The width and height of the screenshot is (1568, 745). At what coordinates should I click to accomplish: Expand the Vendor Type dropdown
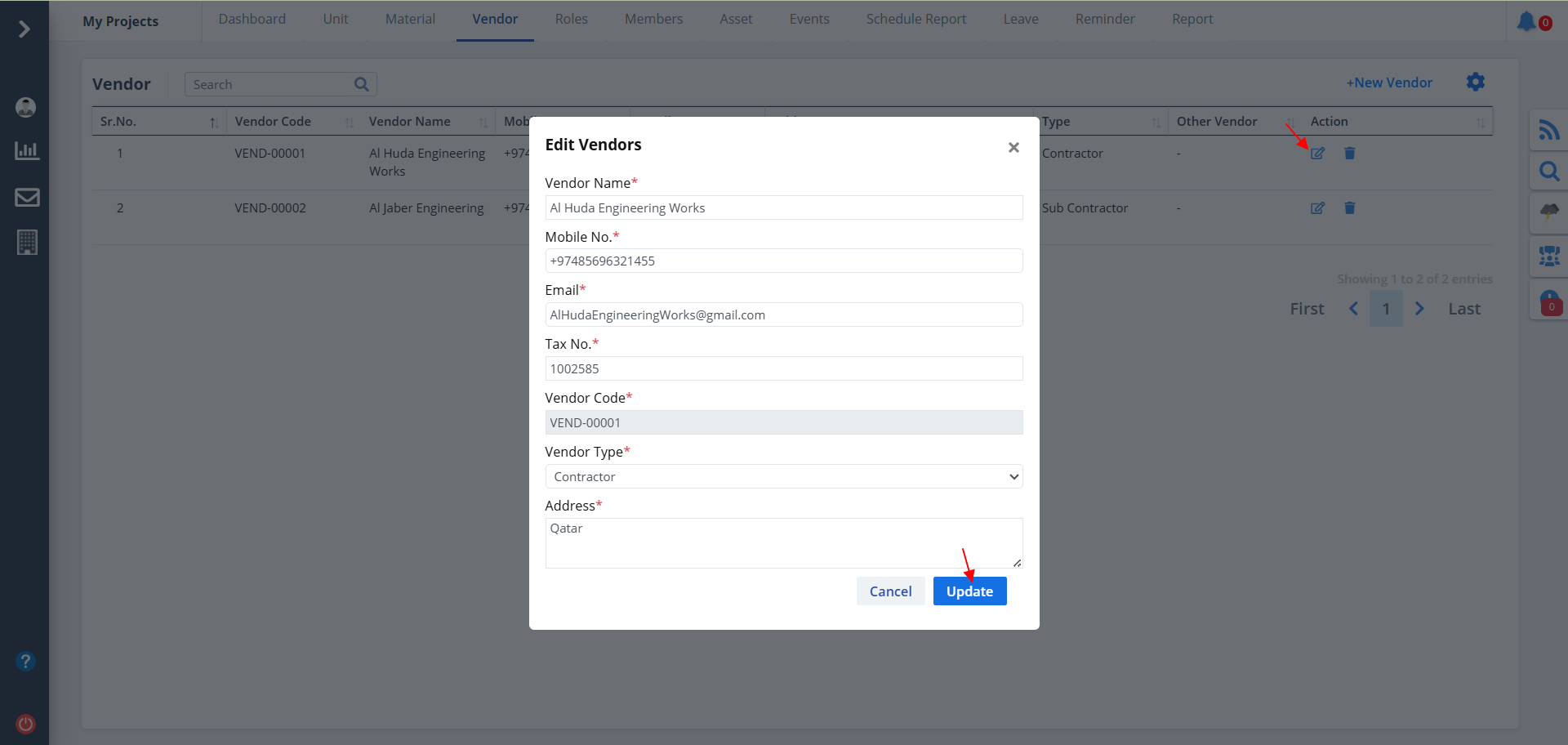(783, 476)
